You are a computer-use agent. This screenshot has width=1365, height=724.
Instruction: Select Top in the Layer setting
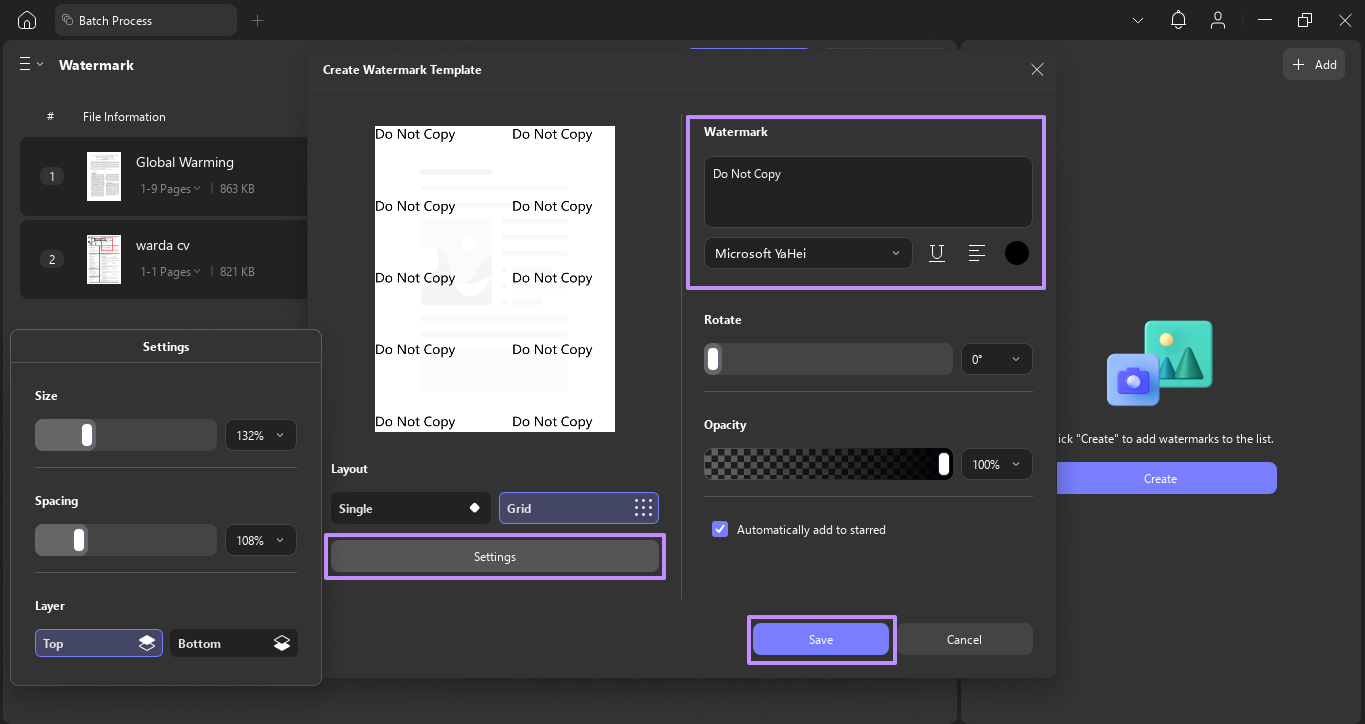(98, 643)
